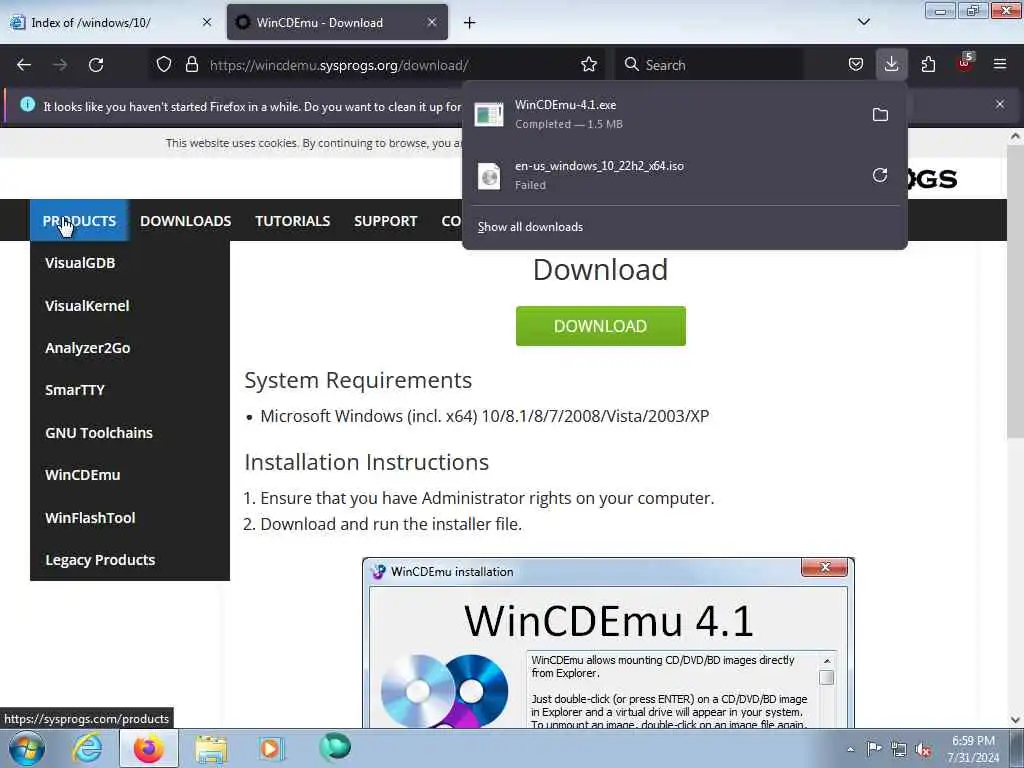Dismiss the Firefox cleanup notification bar
The height and width of the screenshot is (768, 1024).
click(x=1000, y=104)
